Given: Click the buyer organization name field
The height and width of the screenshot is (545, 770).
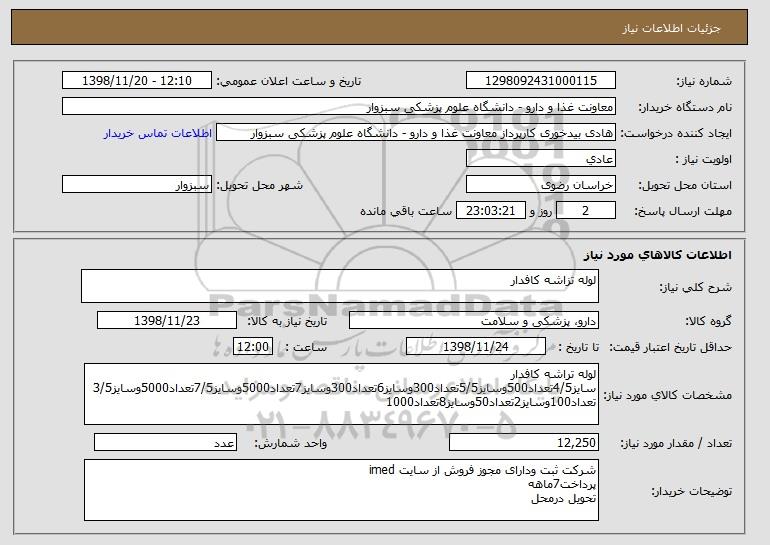Looking at the screenshot, I should (339, 107).
